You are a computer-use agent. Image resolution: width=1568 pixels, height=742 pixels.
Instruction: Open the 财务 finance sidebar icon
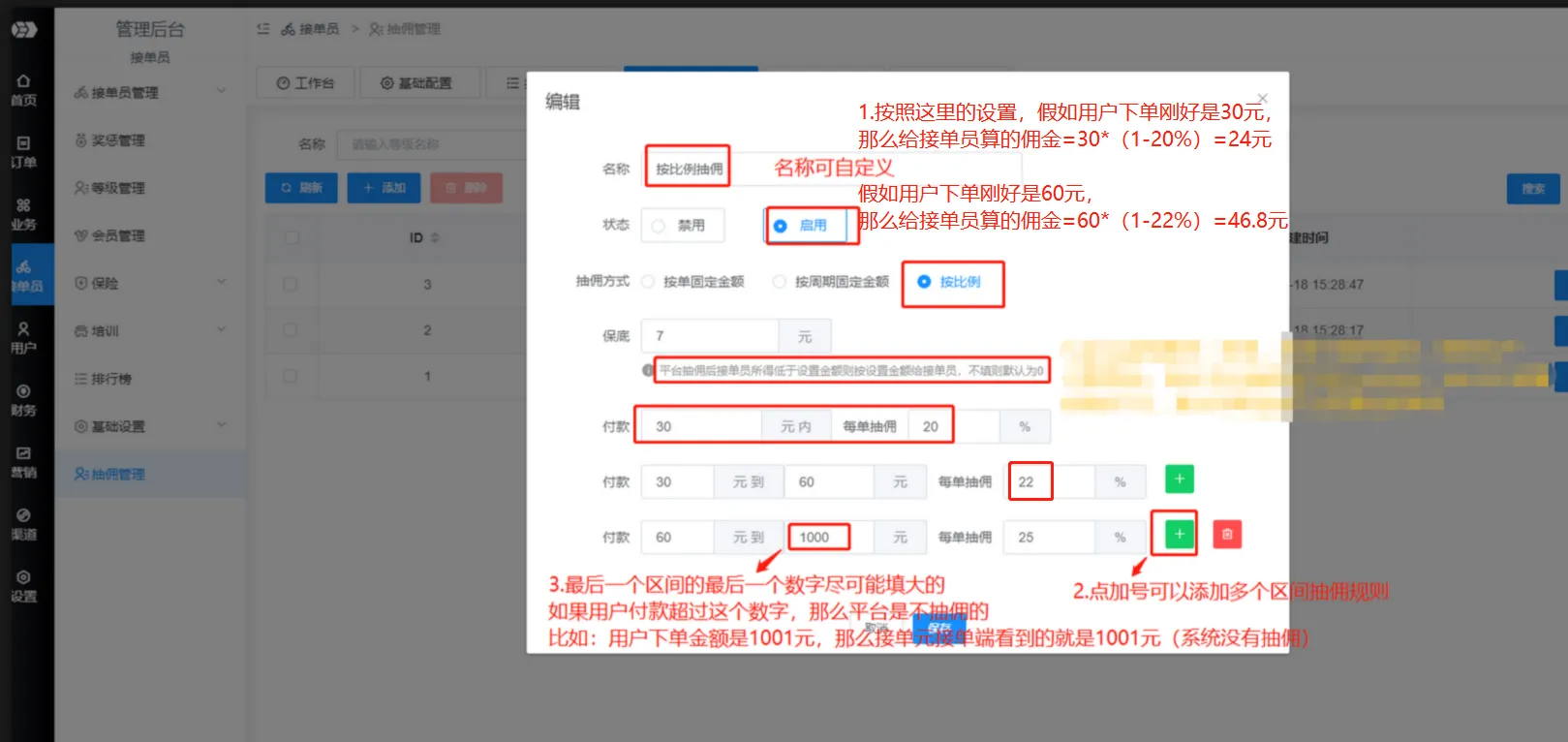pyautogui.click(x=23, y=400)
